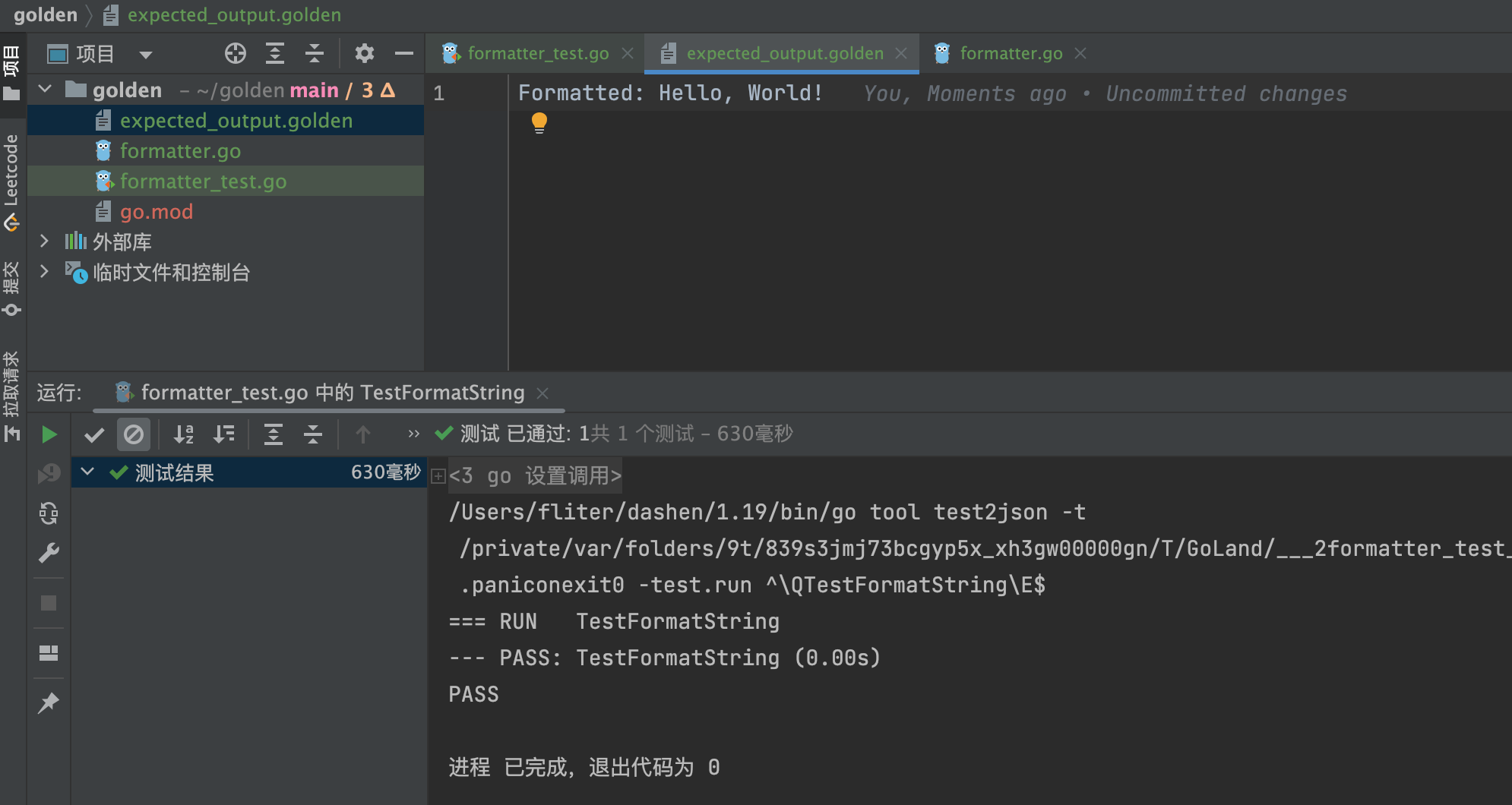Click the stop process square button
The width and height of the screenshot is (1512, 805).
tap(49, 603)
